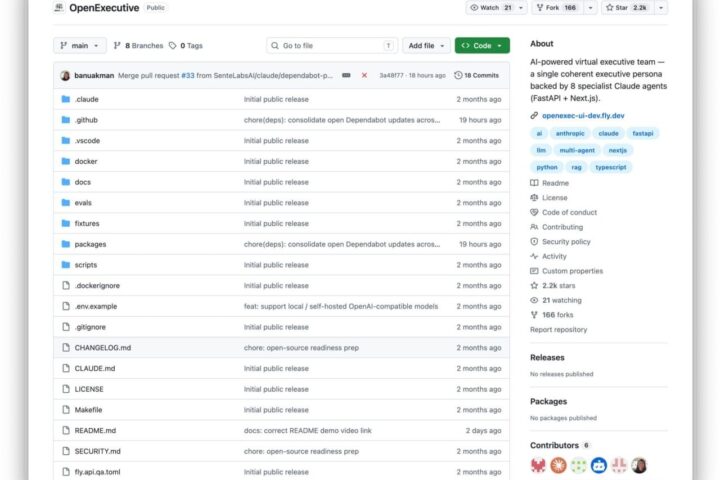The width and height of the screenshot is (720, 480).
Task: Visit openexec-ui-dev.fly.dev website link
Action: [583, 115]
